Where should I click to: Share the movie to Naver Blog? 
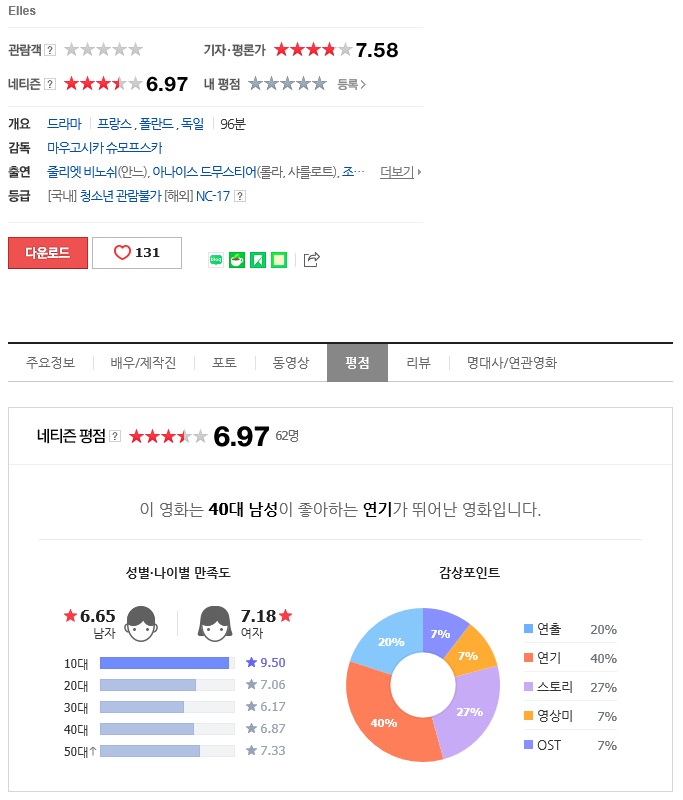click(216, 260)
